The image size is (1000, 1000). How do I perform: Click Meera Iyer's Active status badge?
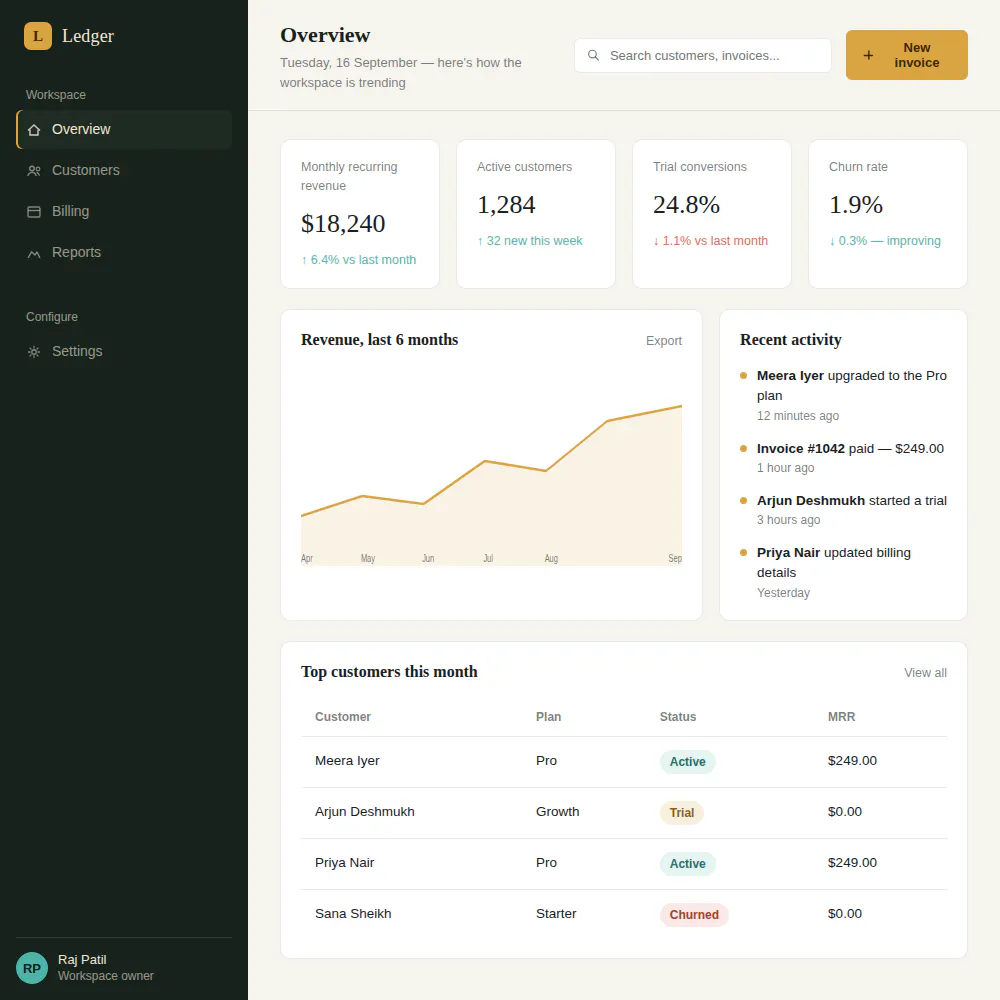tap(688, 761)
